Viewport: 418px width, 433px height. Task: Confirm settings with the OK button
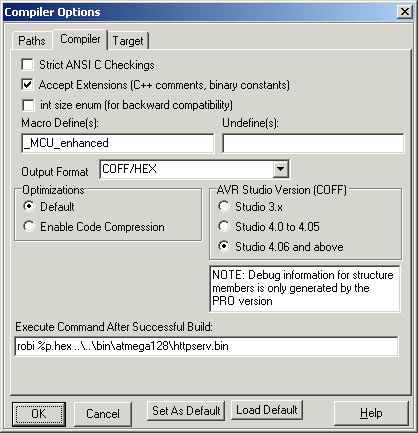(39, 414)
